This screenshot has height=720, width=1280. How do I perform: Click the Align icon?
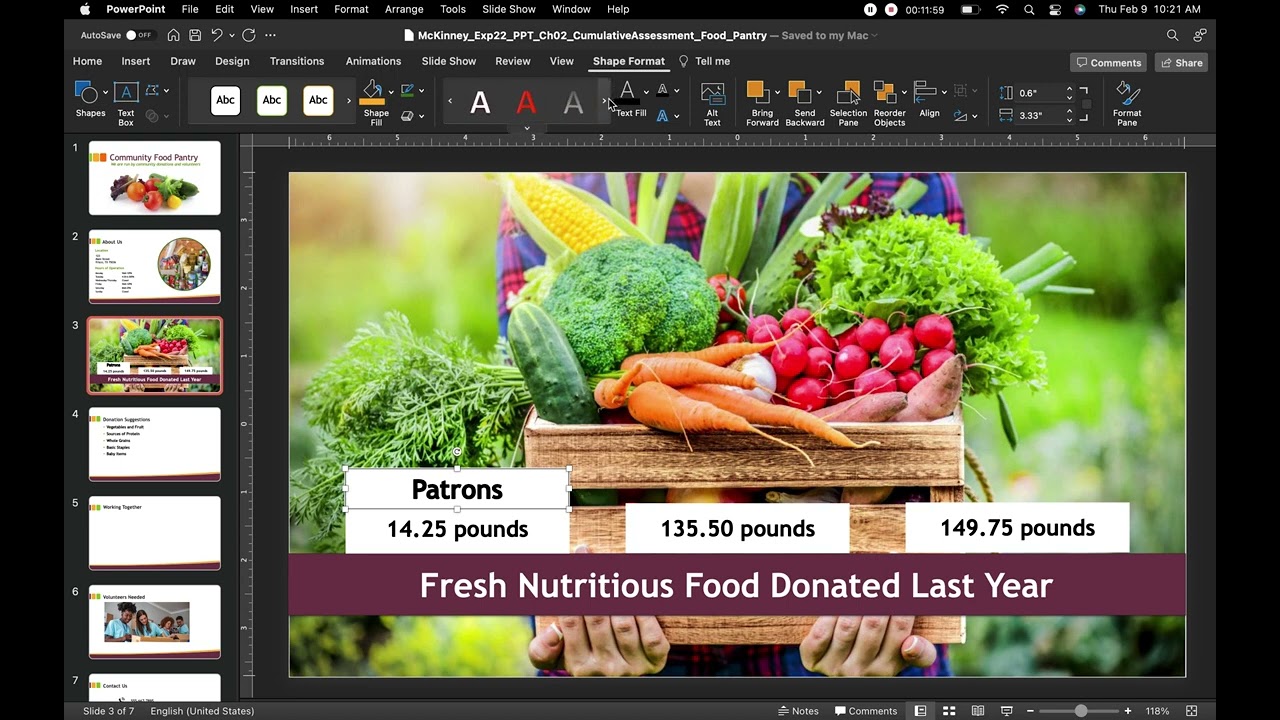(925, 93)
